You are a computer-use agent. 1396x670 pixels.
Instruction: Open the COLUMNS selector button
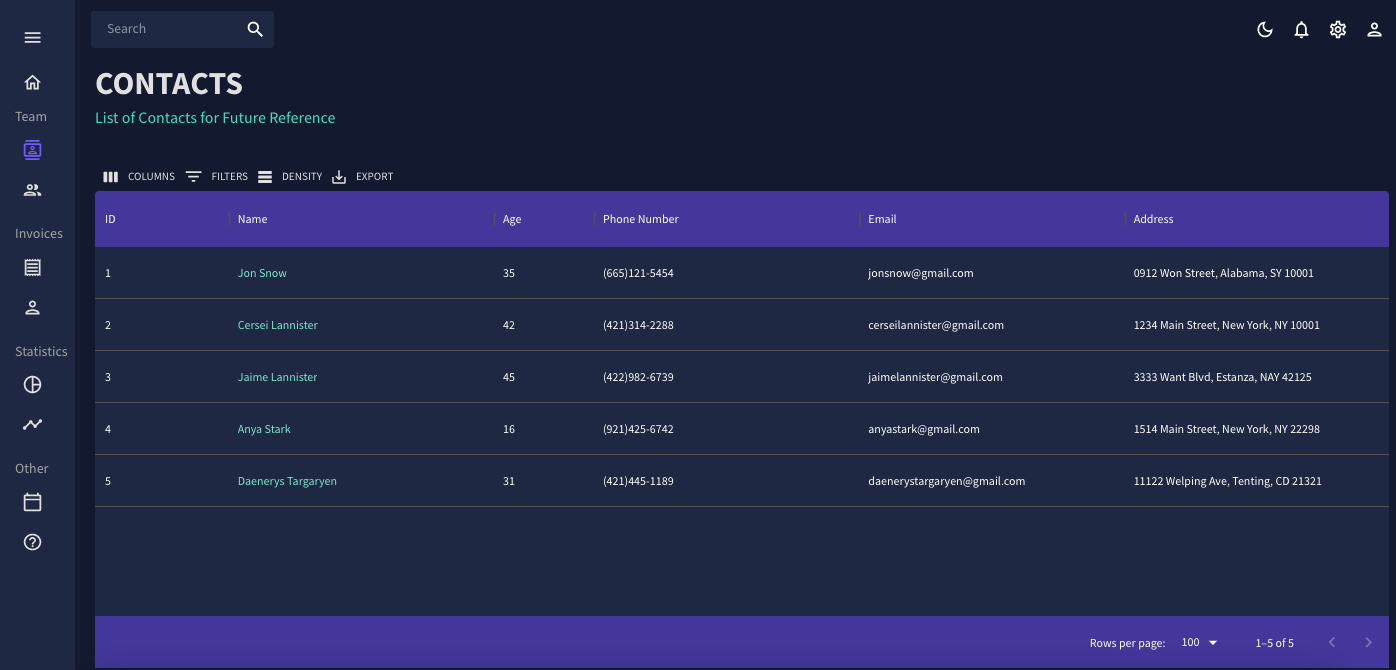(139, 177)
